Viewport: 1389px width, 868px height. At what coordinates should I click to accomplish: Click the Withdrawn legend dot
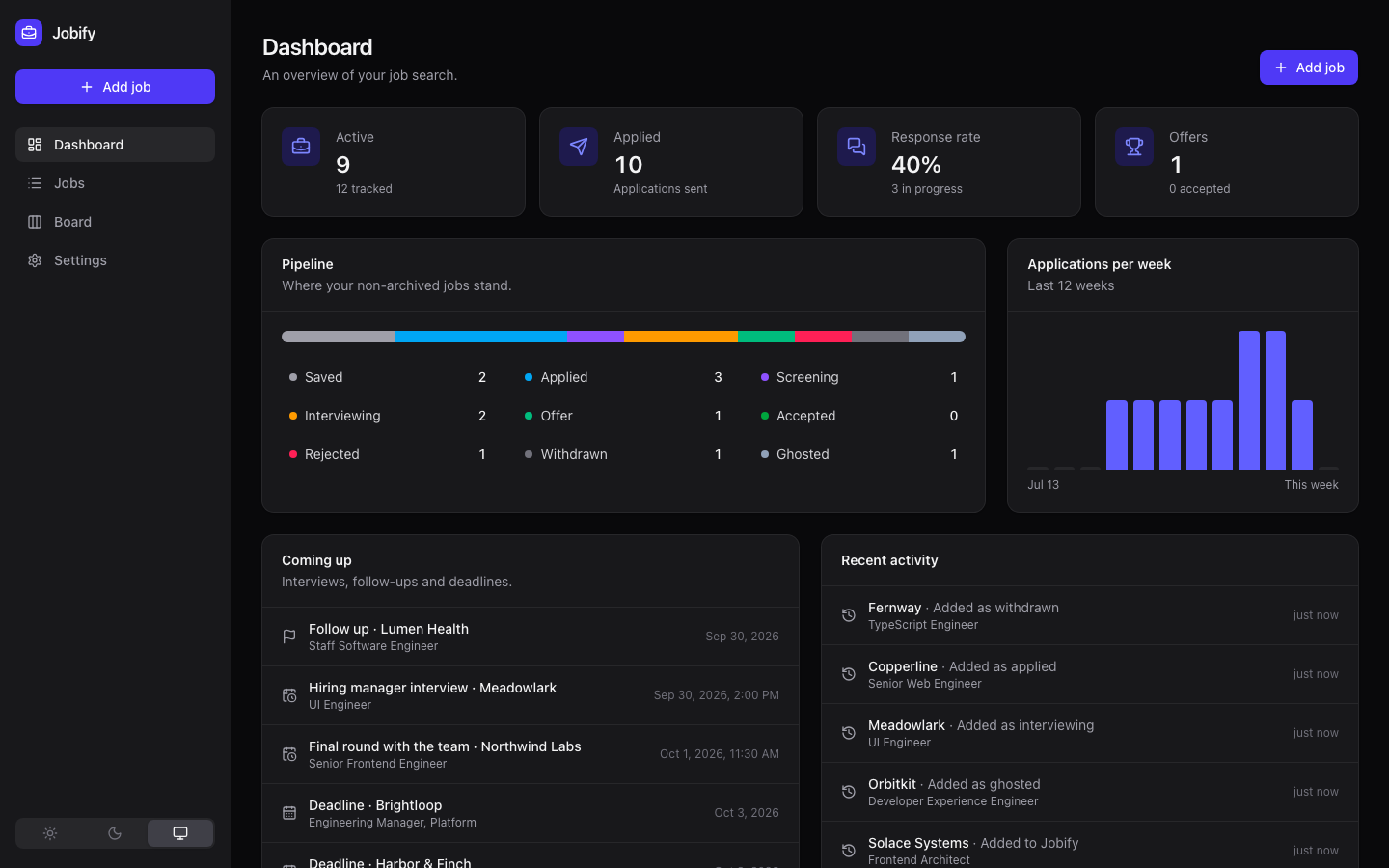coord(529,454)
